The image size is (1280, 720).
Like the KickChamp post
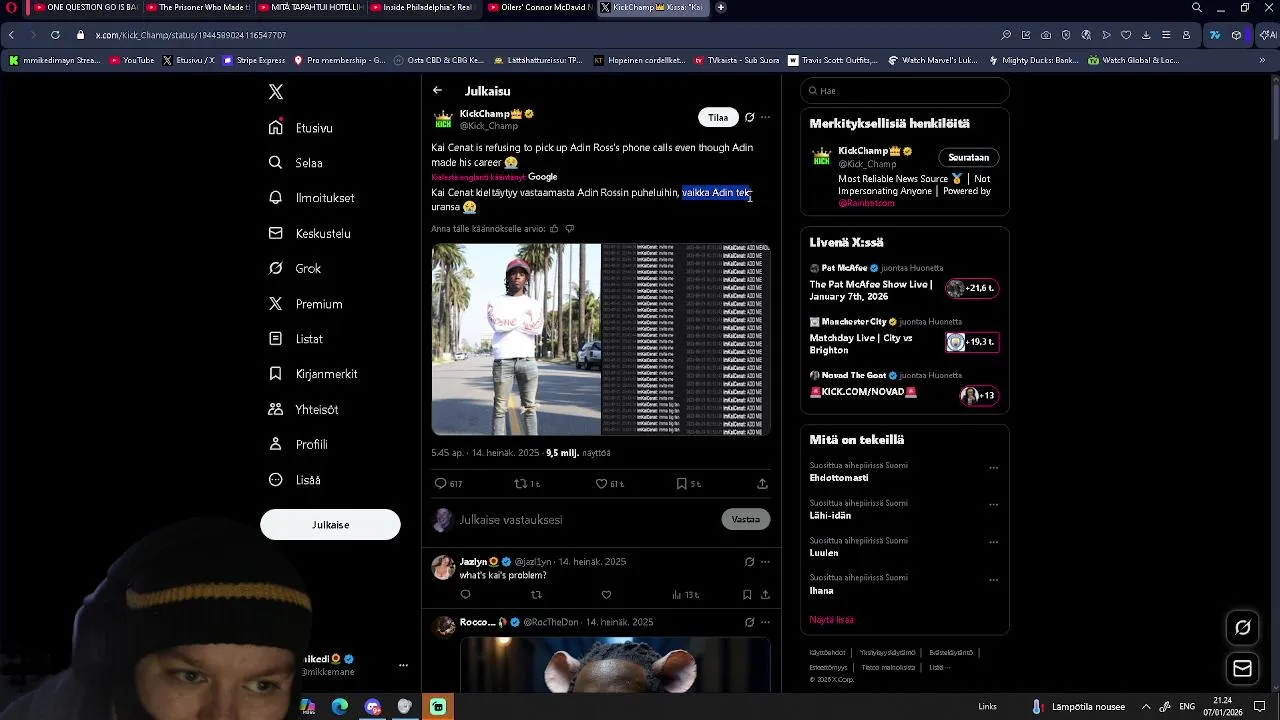610,484
